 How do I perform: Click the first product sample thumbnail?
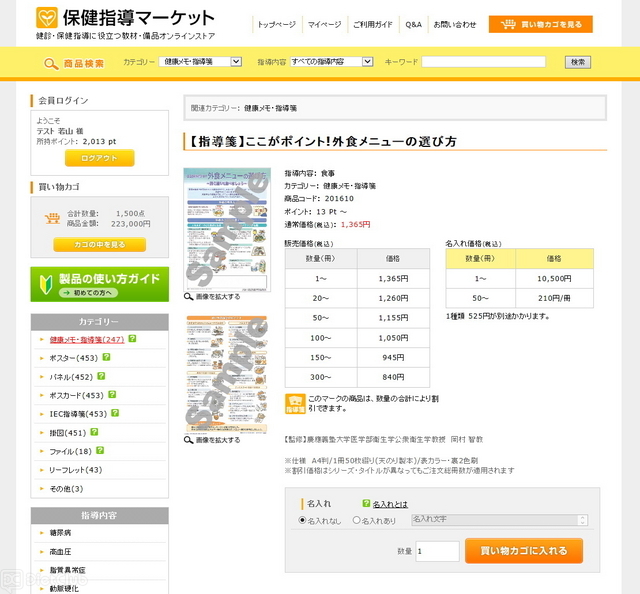[x=226, y=227]
